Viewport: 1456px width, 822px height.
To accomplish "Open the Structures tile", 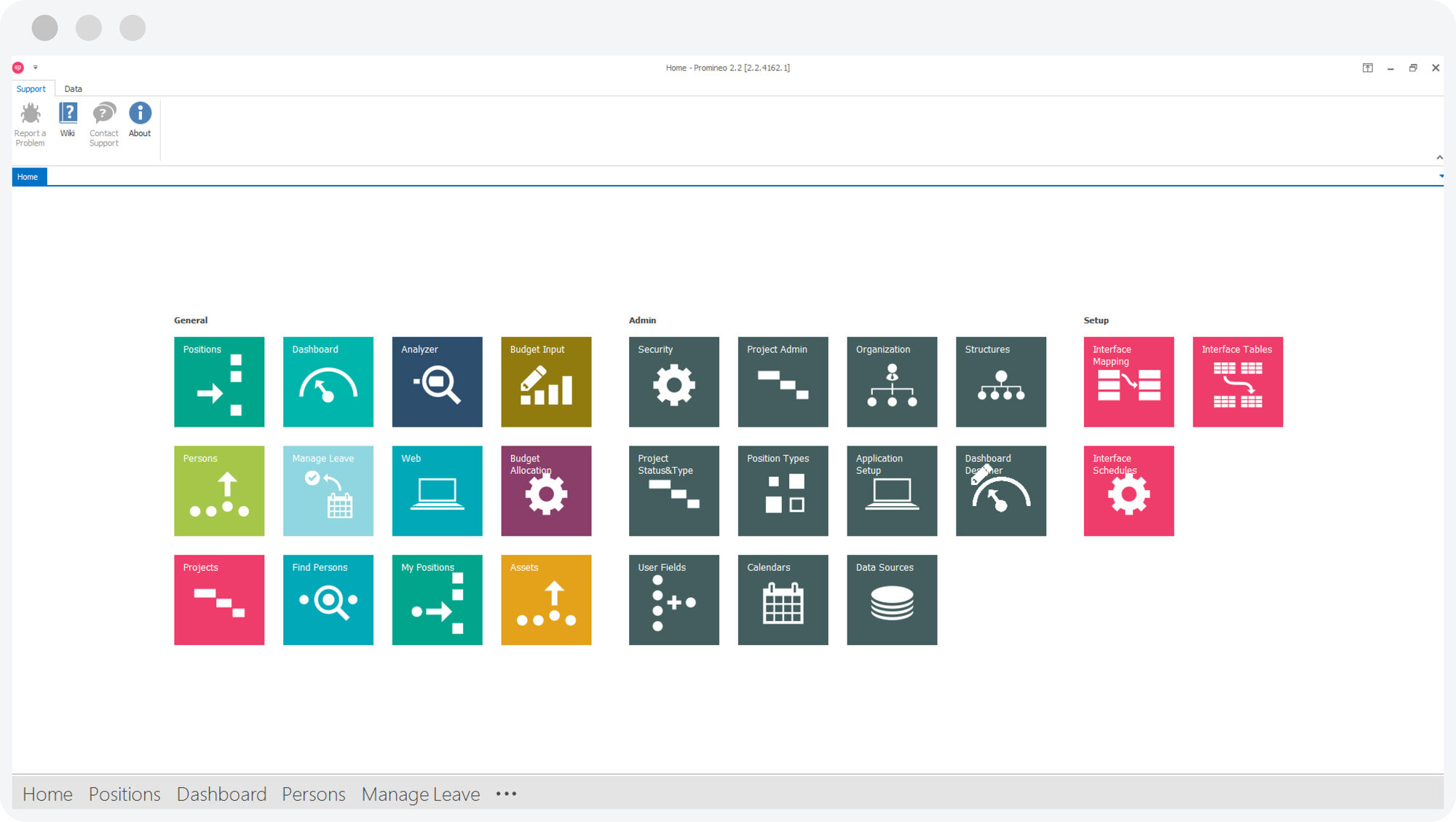I will tap(1001, 382).
